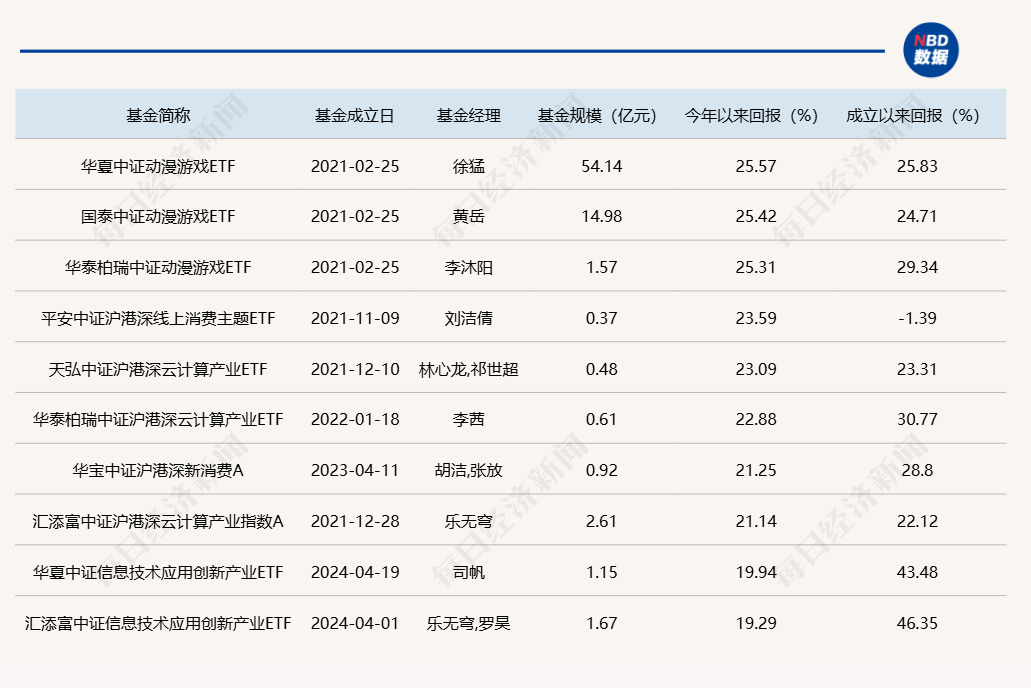The height and width of the screenshot is (688, 1031).
Task: Select fund size value 14.98
Action: pos(602,216)
